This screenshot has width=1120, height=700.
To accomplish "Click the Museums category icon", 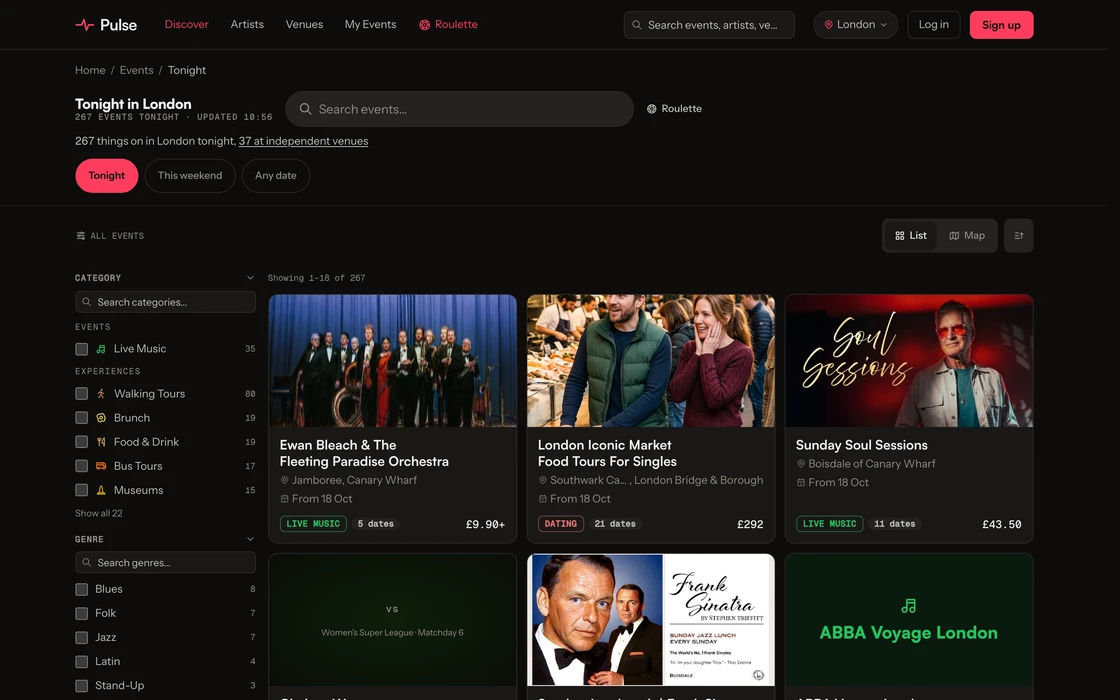I will click(x=101, y=490).
